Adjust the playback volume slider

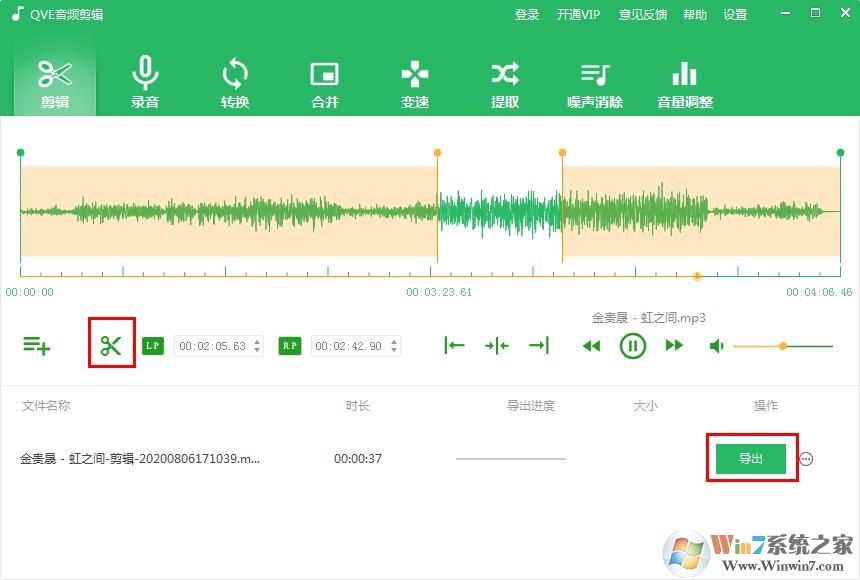coord(783,345)
